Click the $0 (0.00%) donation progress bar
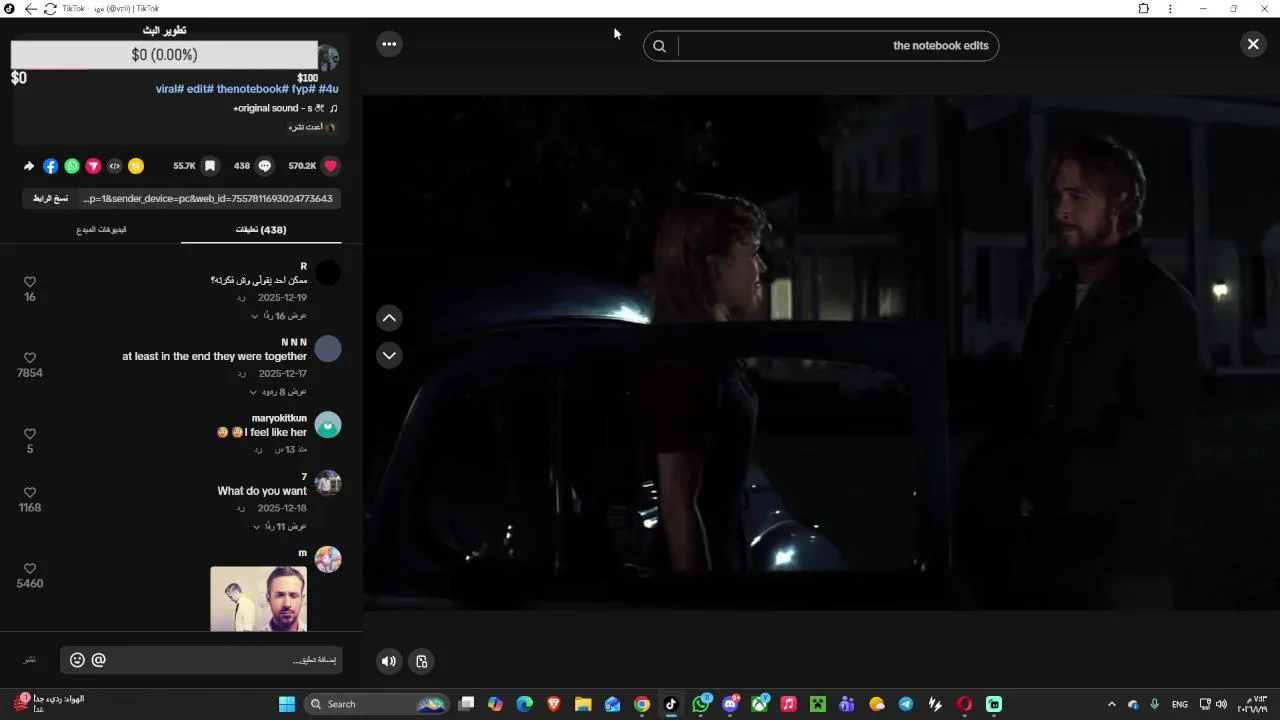 (164, 55)
